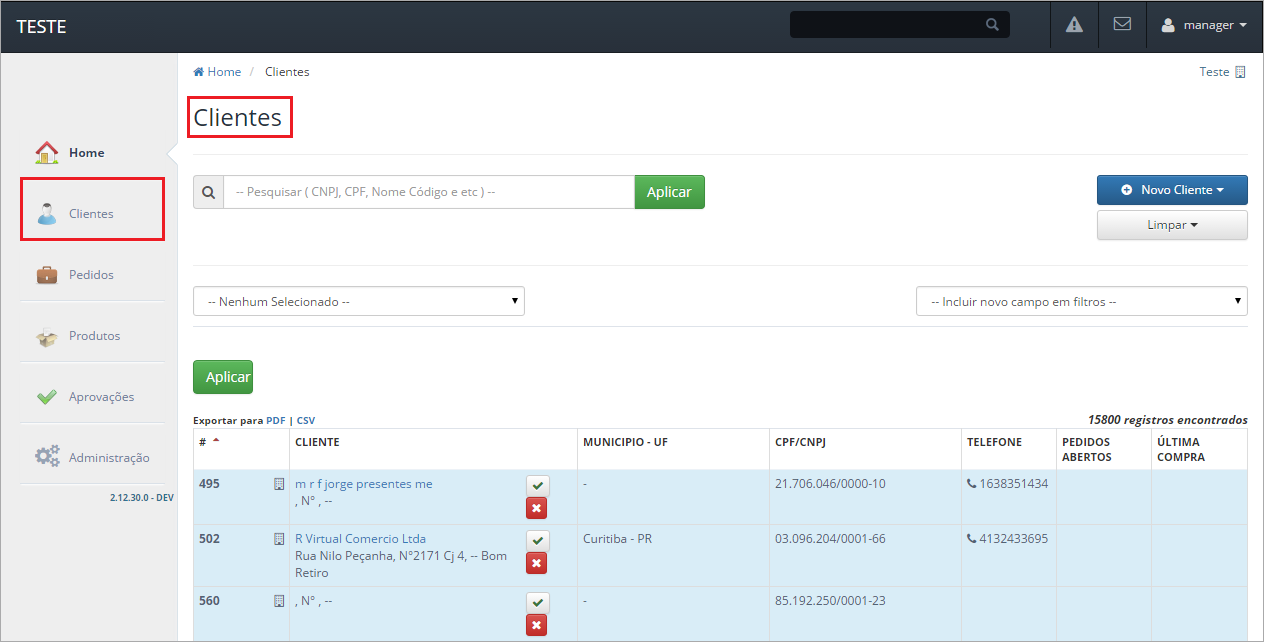The width and height of the screenshot is (1264, 642).
Task: Click the 15800 registros encontrados text
Action: [1168, 420]
